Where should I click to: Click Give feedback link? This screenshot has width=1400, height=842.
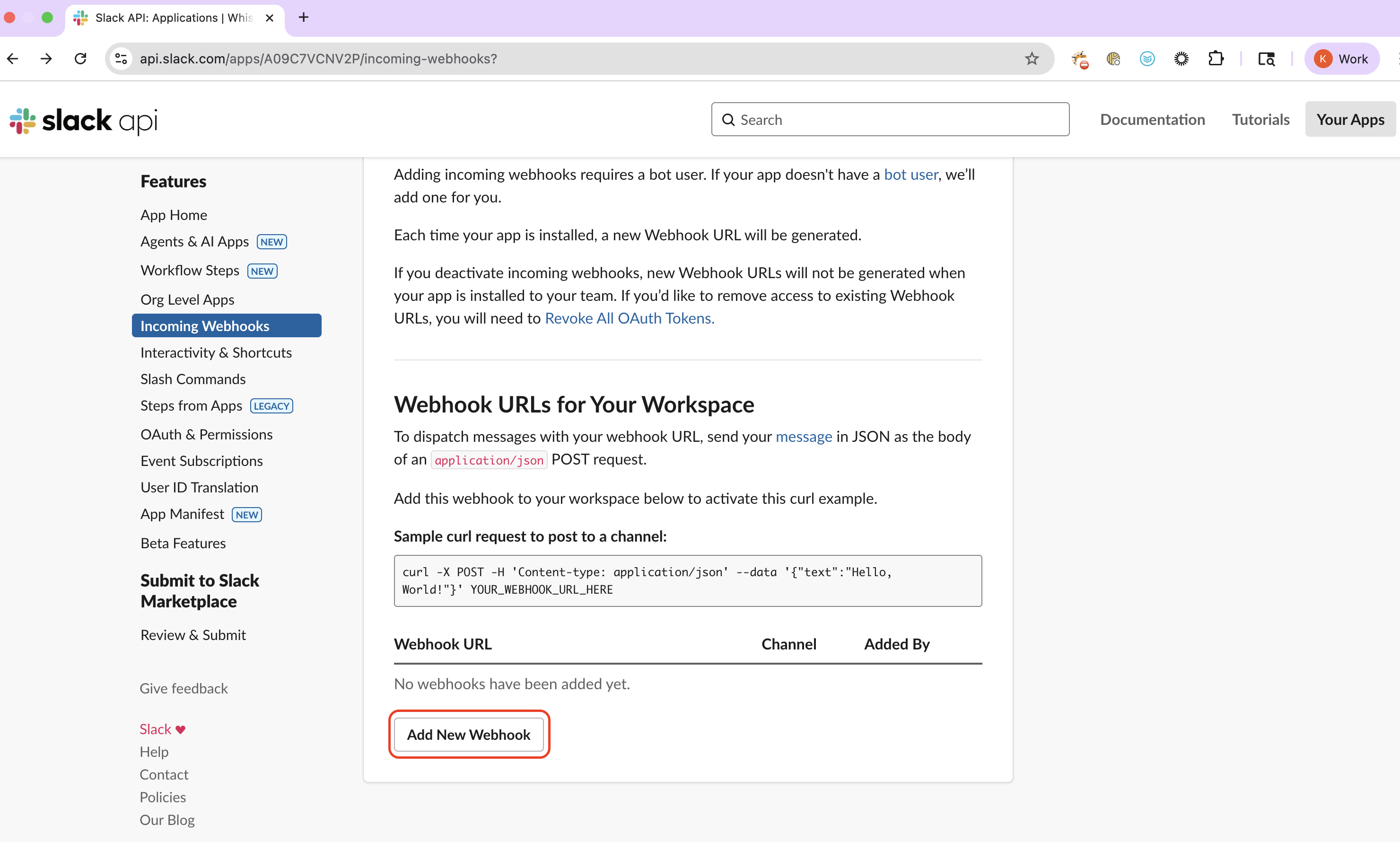click(x=184, y=688)
